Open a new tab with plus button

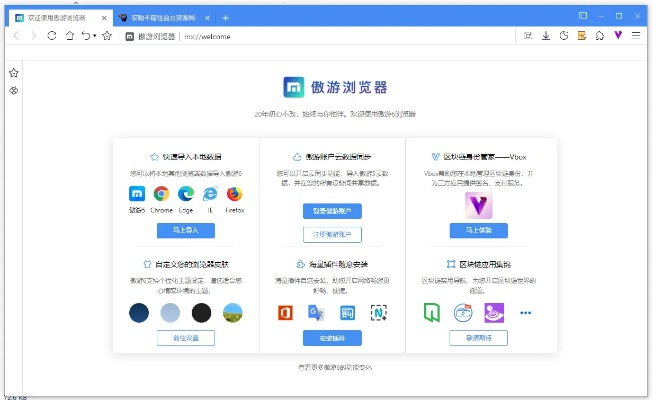pos(226,17)
